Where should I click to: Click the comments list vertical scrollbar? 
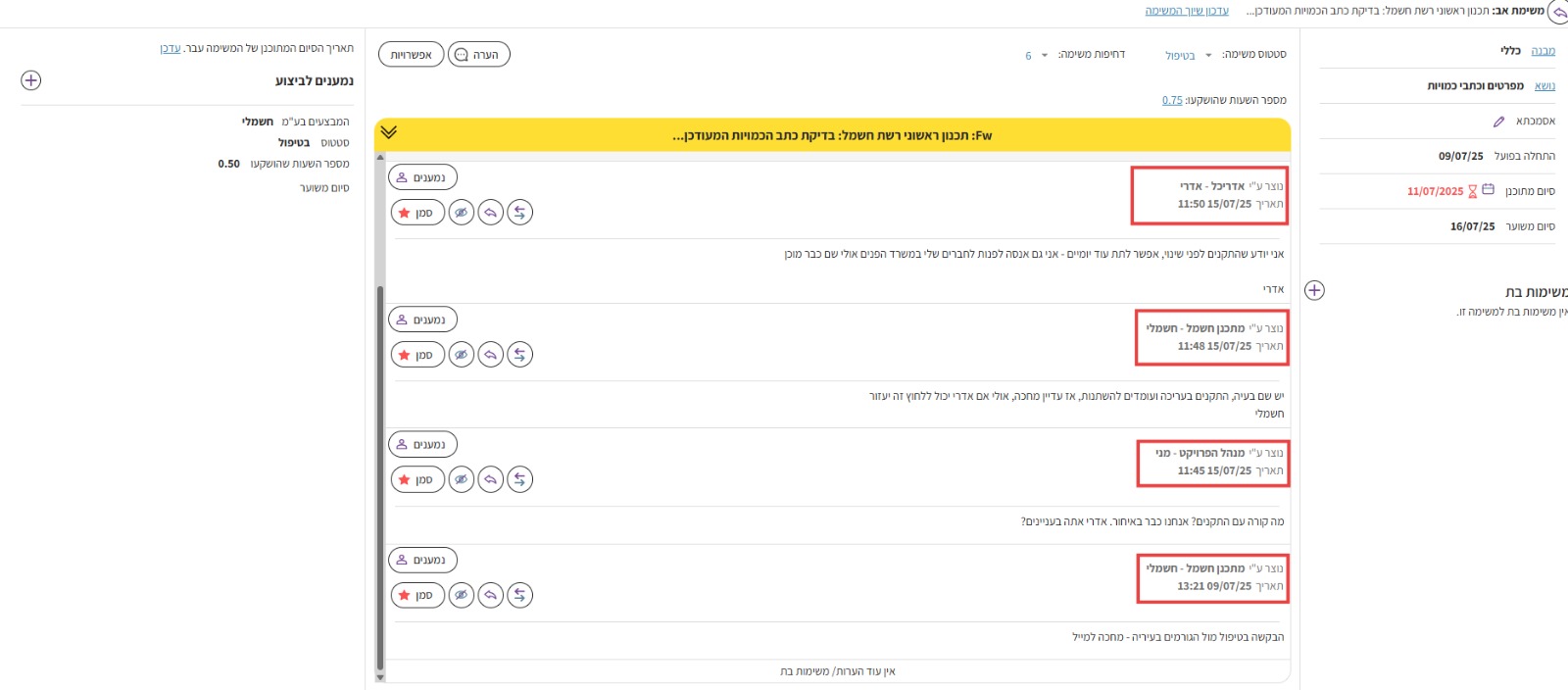click(x=380, y=470)
